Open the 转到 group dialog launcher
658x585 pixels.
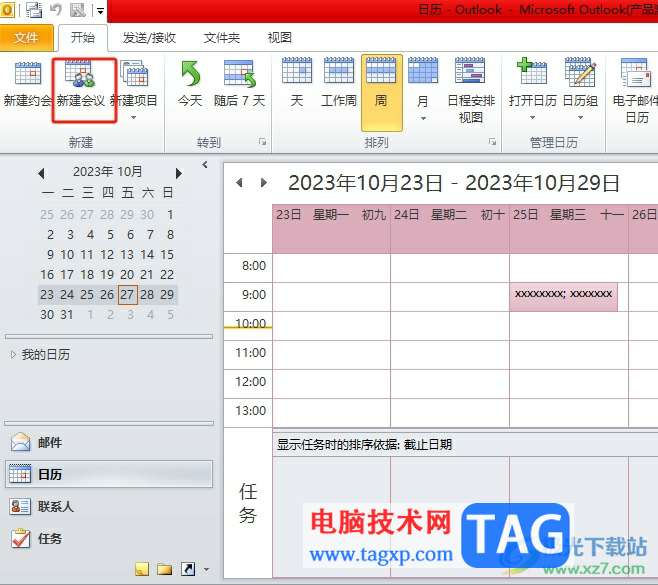263,142
